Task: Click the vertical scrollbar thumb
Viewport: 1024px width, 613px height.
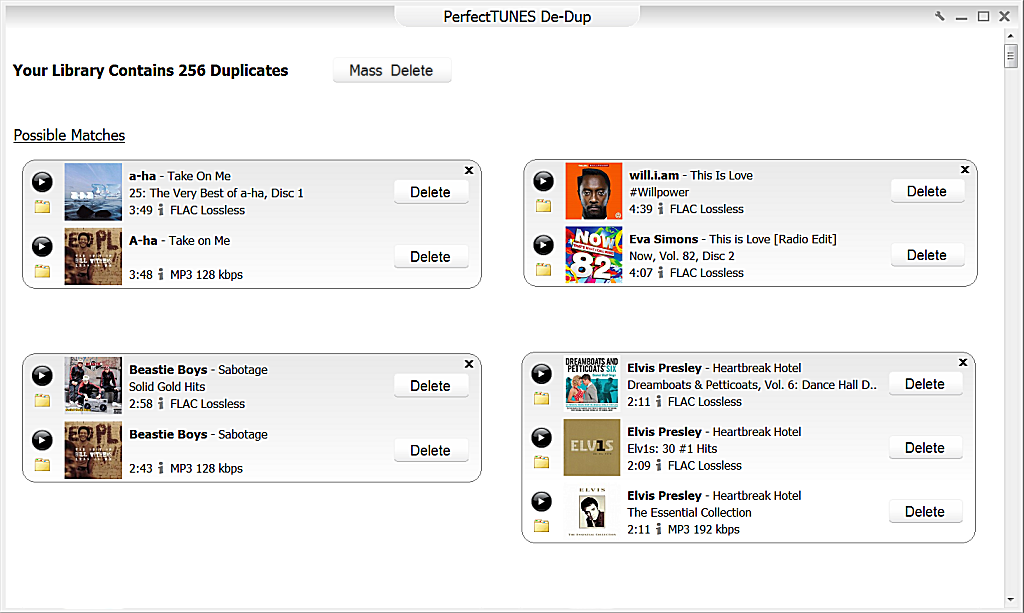Action: 1010,56
